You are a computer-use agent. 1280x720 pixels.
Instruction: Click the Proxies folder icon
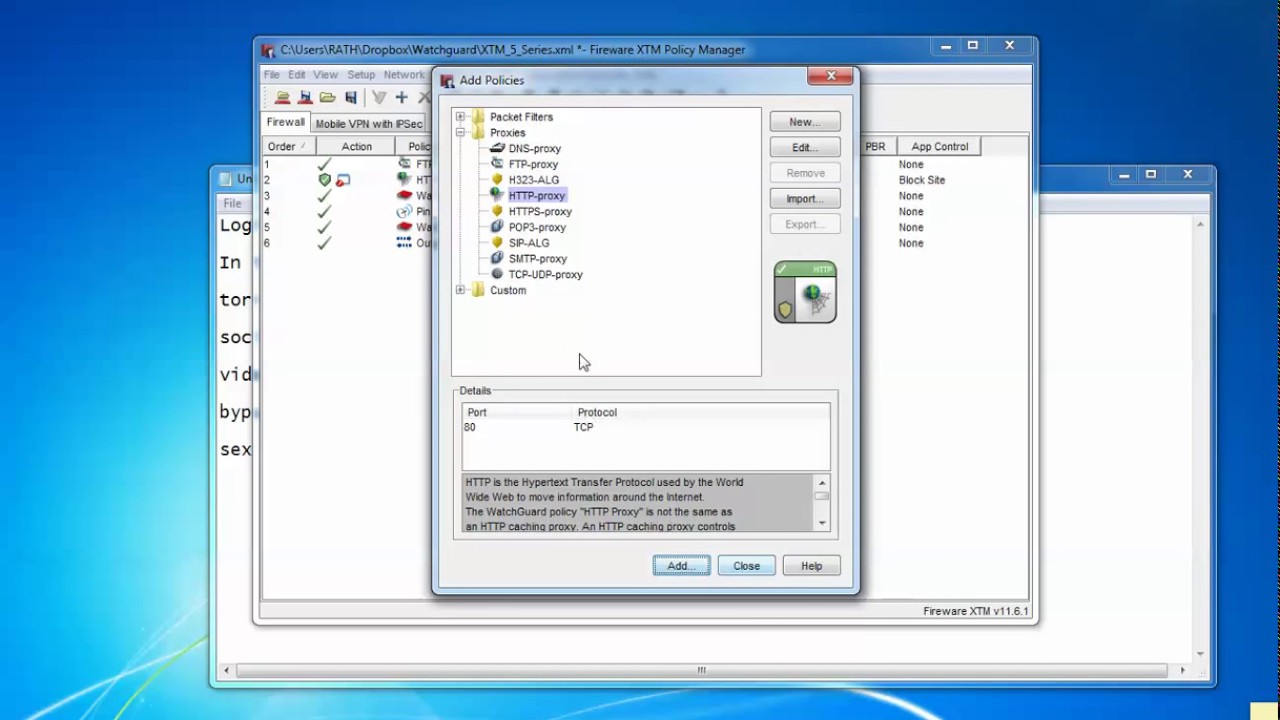478,132
